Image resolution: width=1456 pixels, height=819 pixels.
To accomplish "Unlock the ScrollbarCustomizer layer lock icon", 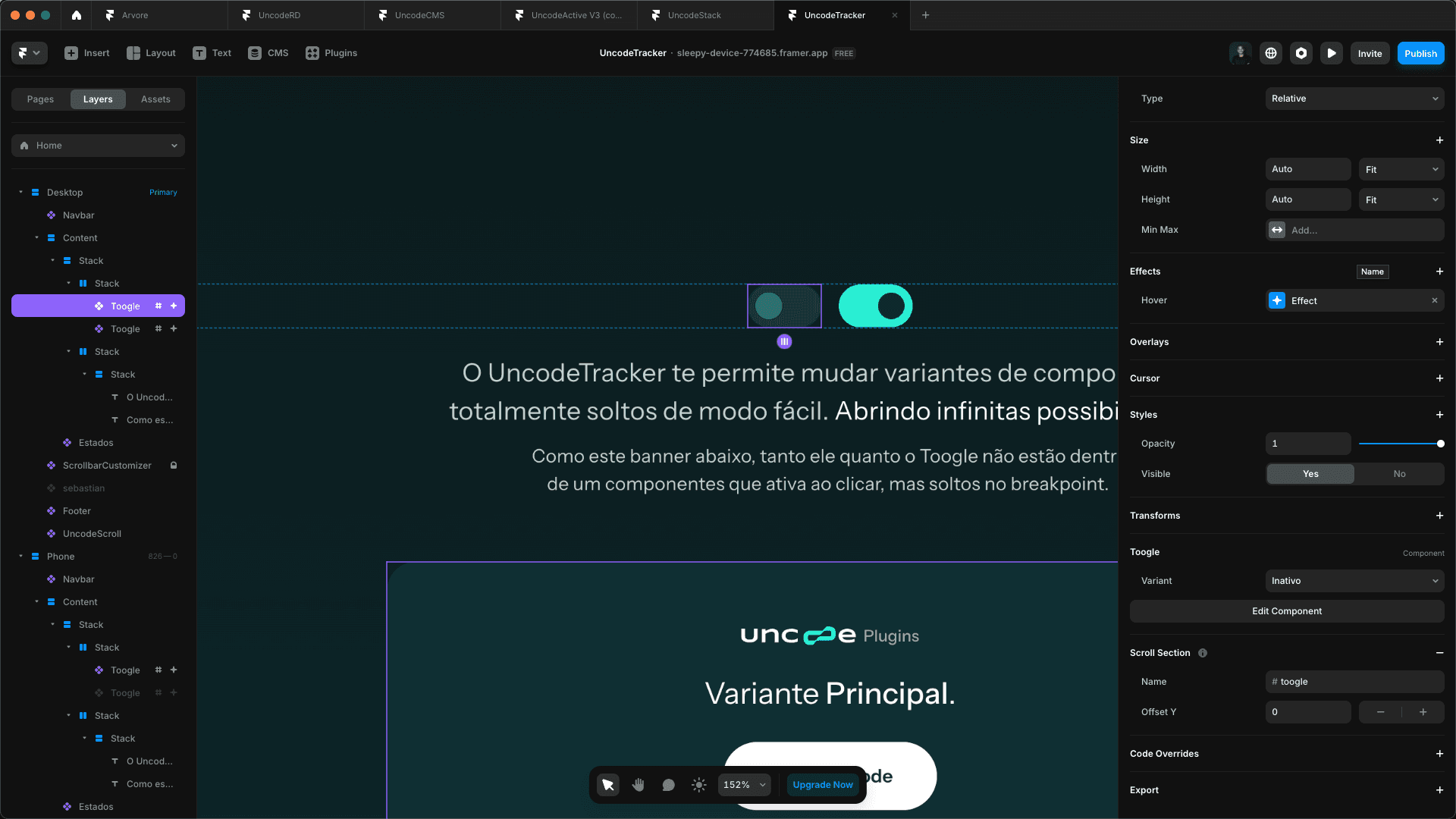I will click(174, 466).
